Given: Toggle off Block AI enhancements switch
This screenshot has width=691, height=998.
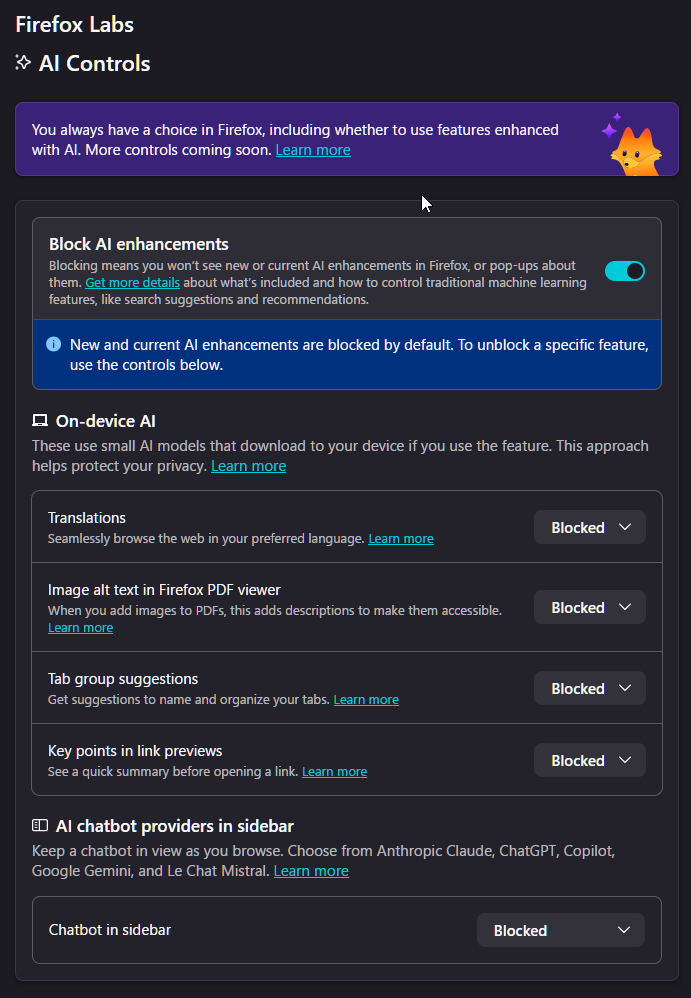Looking at the screenshot, I should point(625,271).
